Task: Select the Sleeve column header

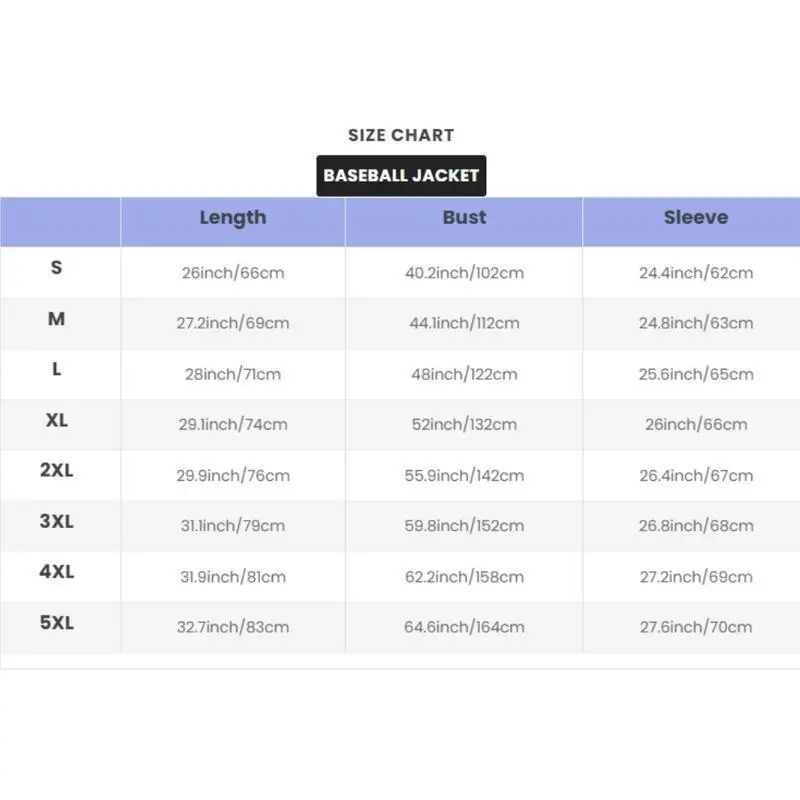Action: pos(696,218)
